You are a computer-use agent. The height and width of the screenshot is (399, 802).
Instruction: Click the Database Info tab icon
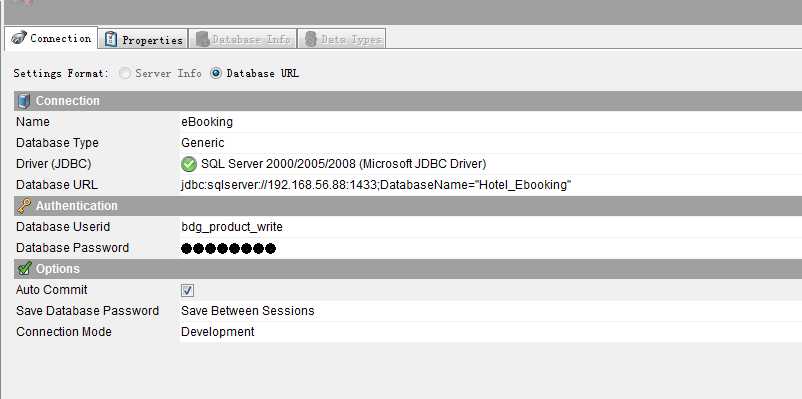click(x=203, y=39)
